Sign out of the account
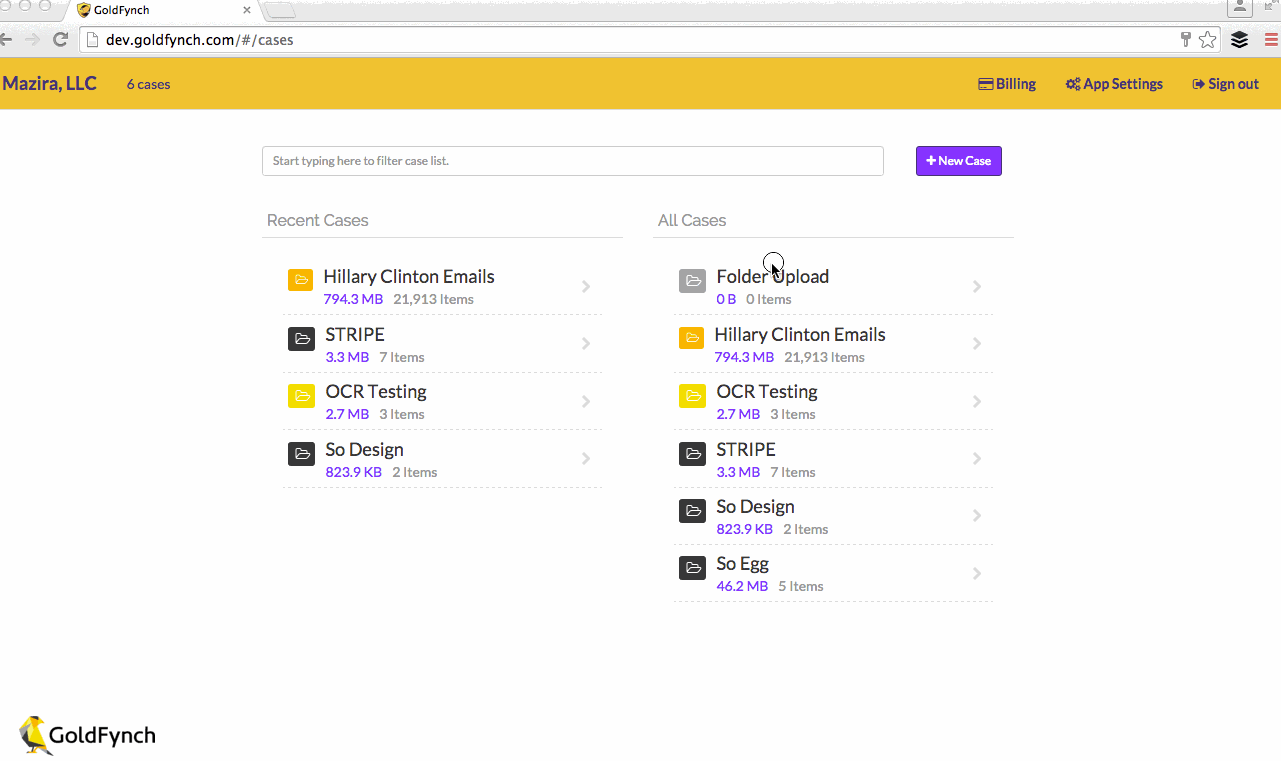Image resolution: width=1281 pixels, height=761 pixels. click(1225, 84)
